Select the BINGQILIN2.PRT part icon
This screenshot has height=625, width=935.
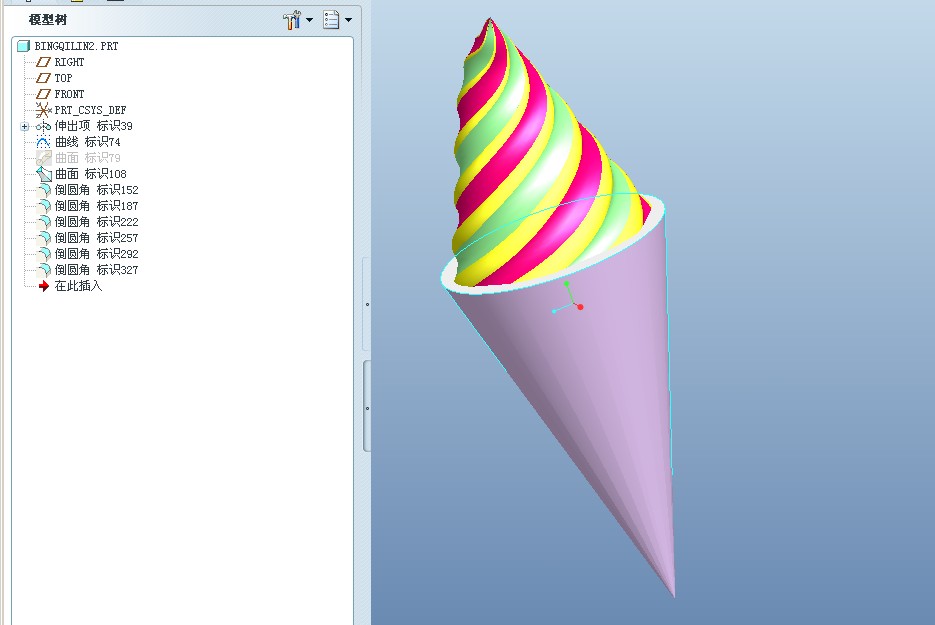(24, 46)
